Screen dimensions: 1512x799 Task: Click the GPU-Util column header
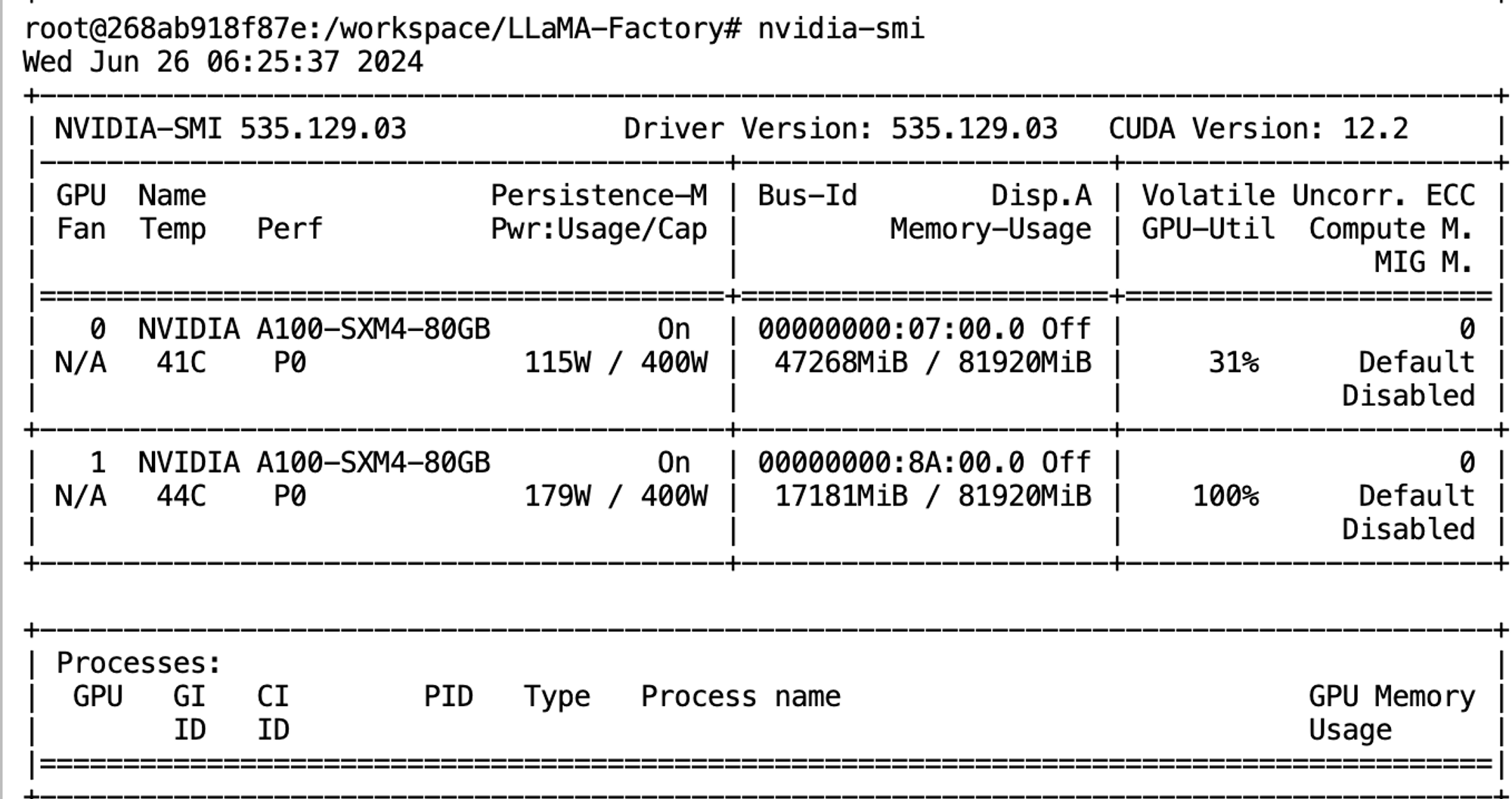1207,229
